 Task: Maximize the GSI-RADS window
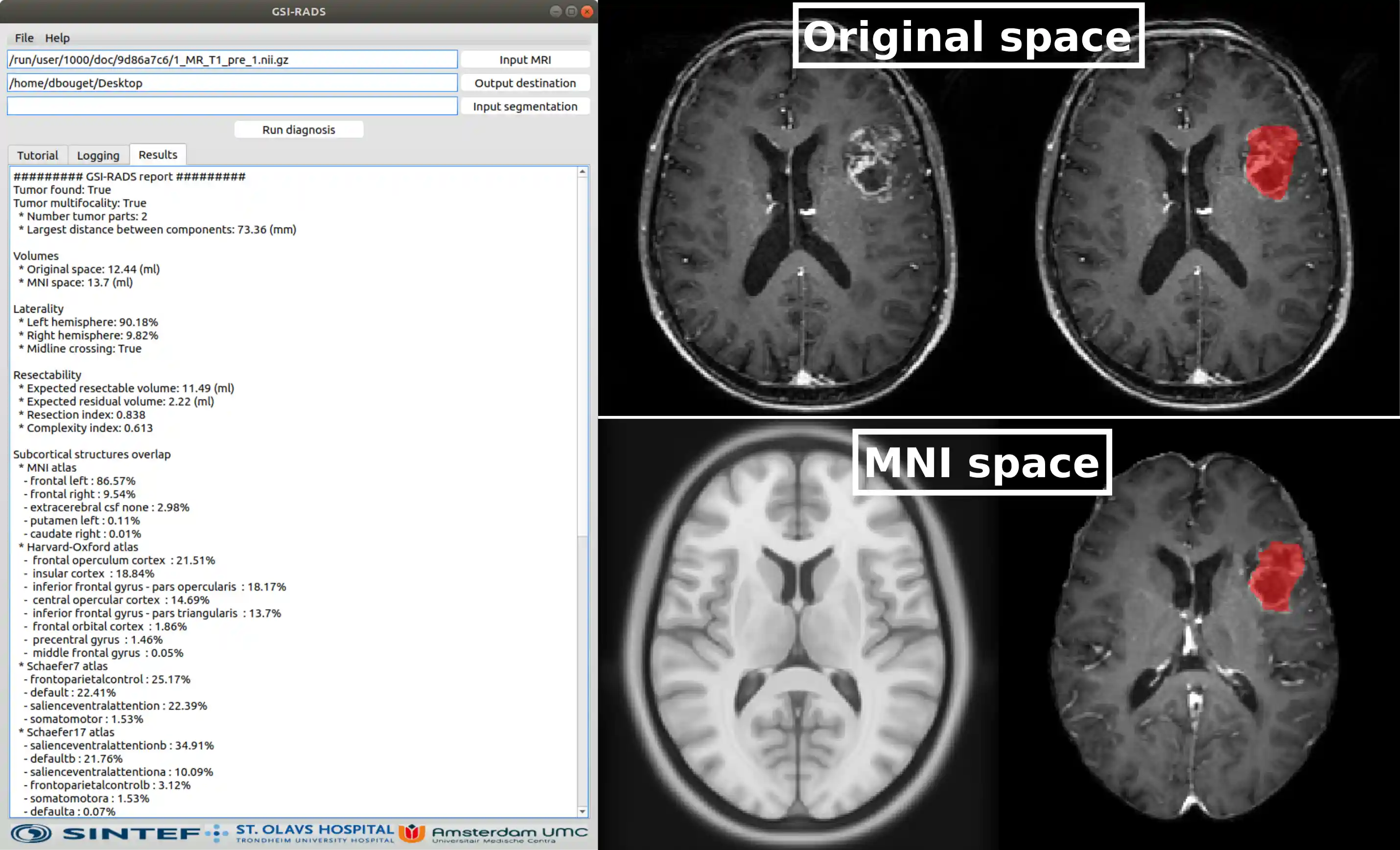[572, 11]
